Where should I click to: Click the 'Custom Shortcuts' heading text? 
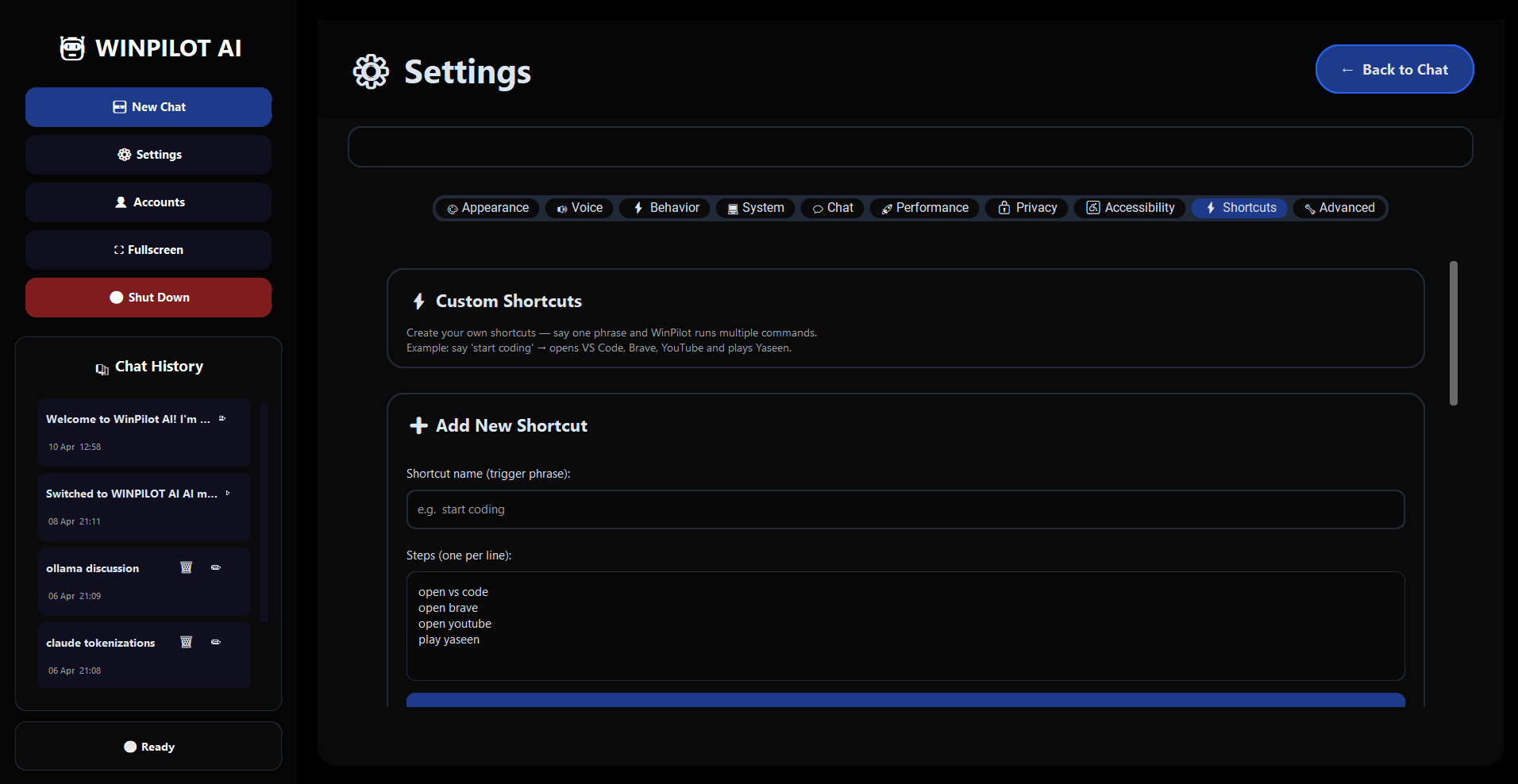click(x=509, y=302)
